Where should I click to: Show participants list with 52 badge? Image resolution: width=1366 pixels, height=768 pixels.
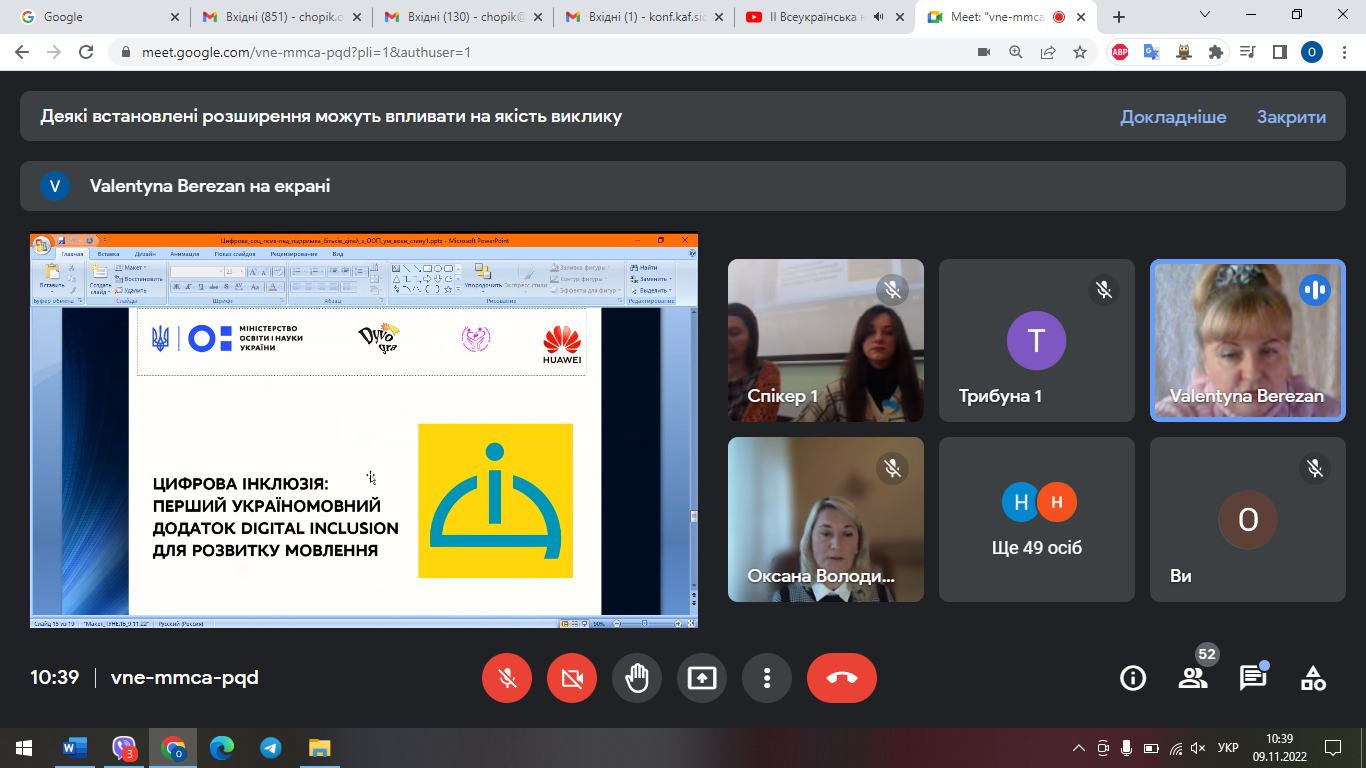(1193, 678)
